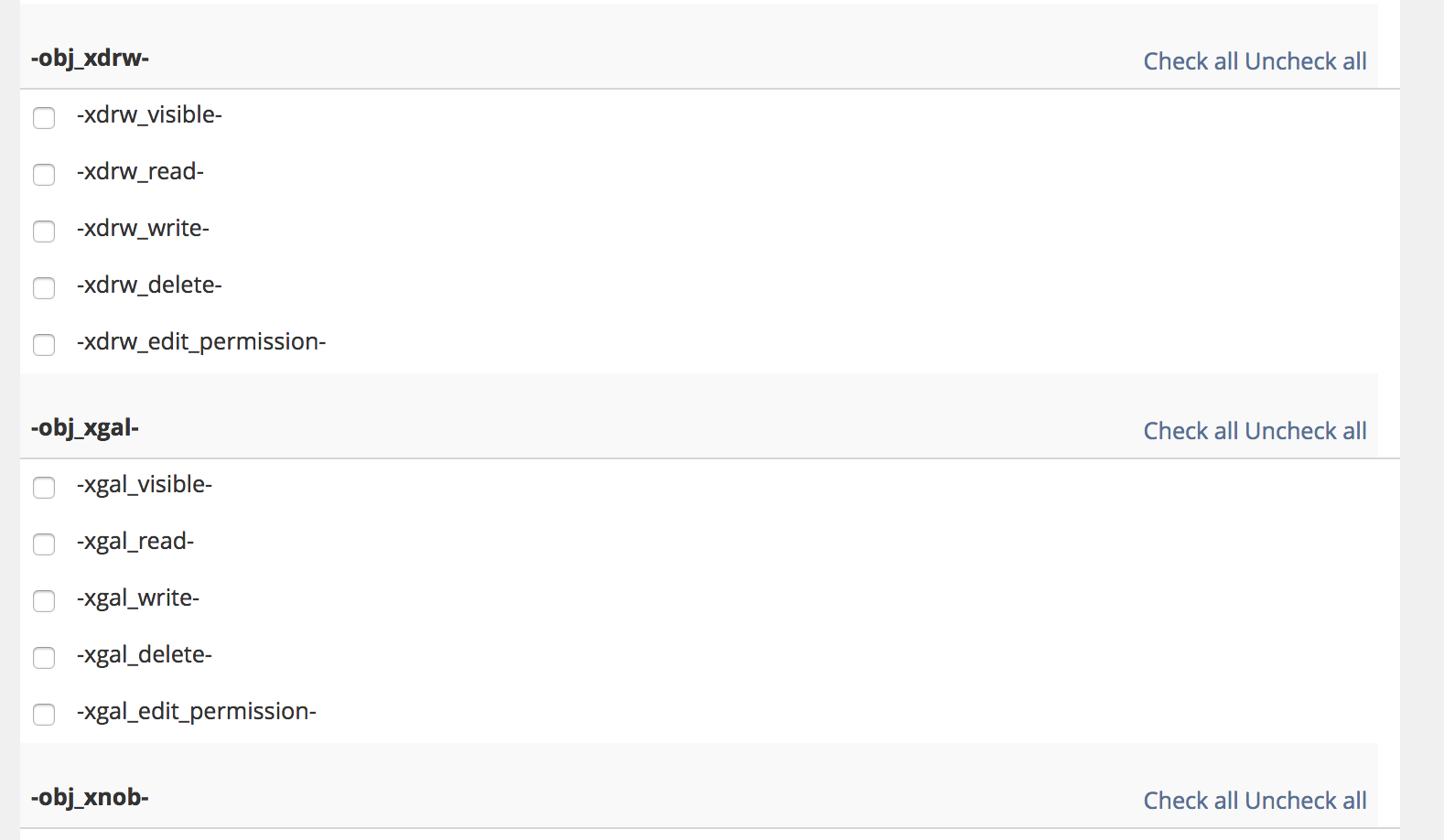Check the -xdrw_write- permission box
The image size is (1444, 840).
(x=44, y=232)
